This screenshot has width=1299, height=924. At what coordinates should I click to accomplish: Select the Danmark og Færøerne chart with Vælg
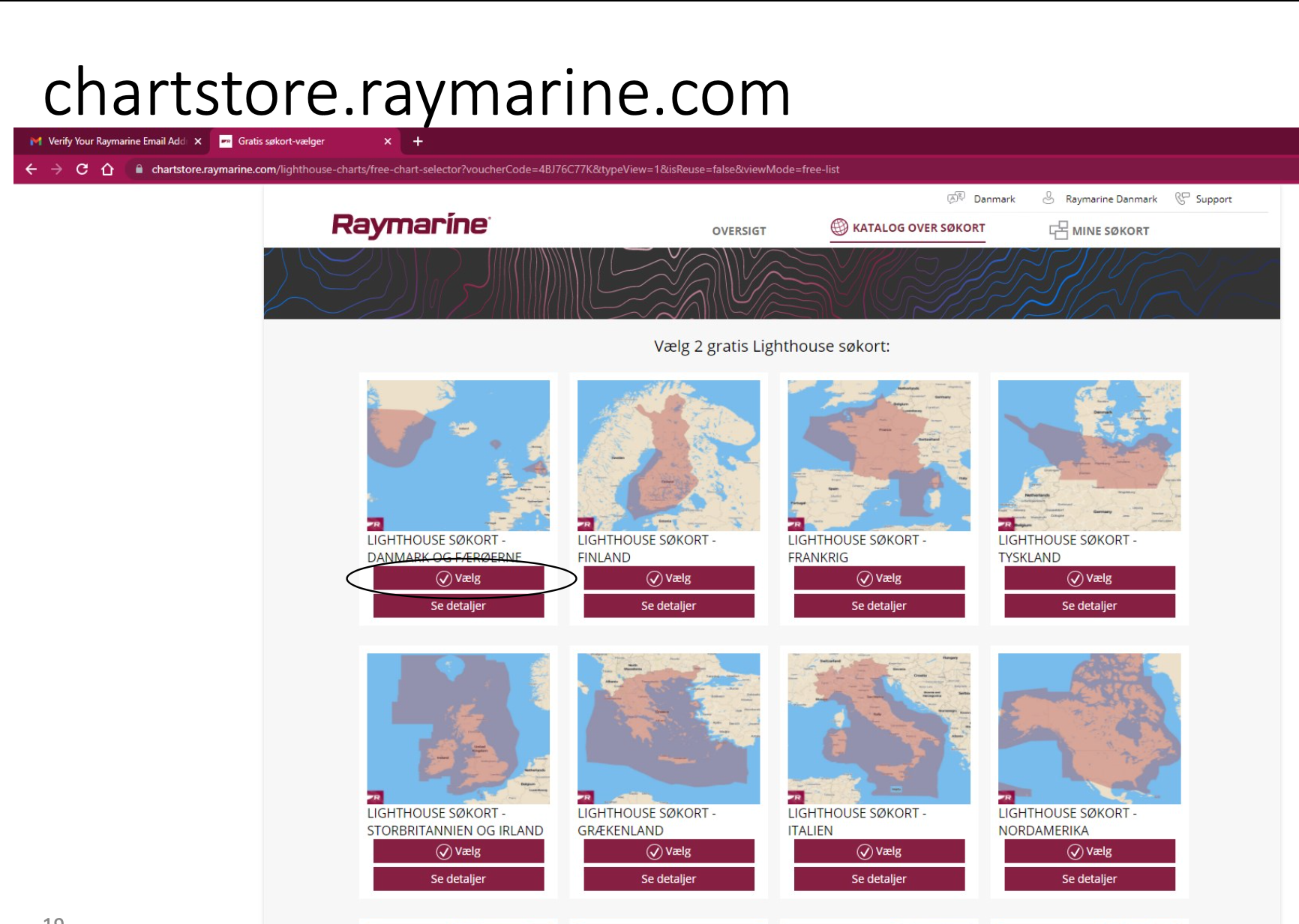pyautogui.click(x=458, y=578)
